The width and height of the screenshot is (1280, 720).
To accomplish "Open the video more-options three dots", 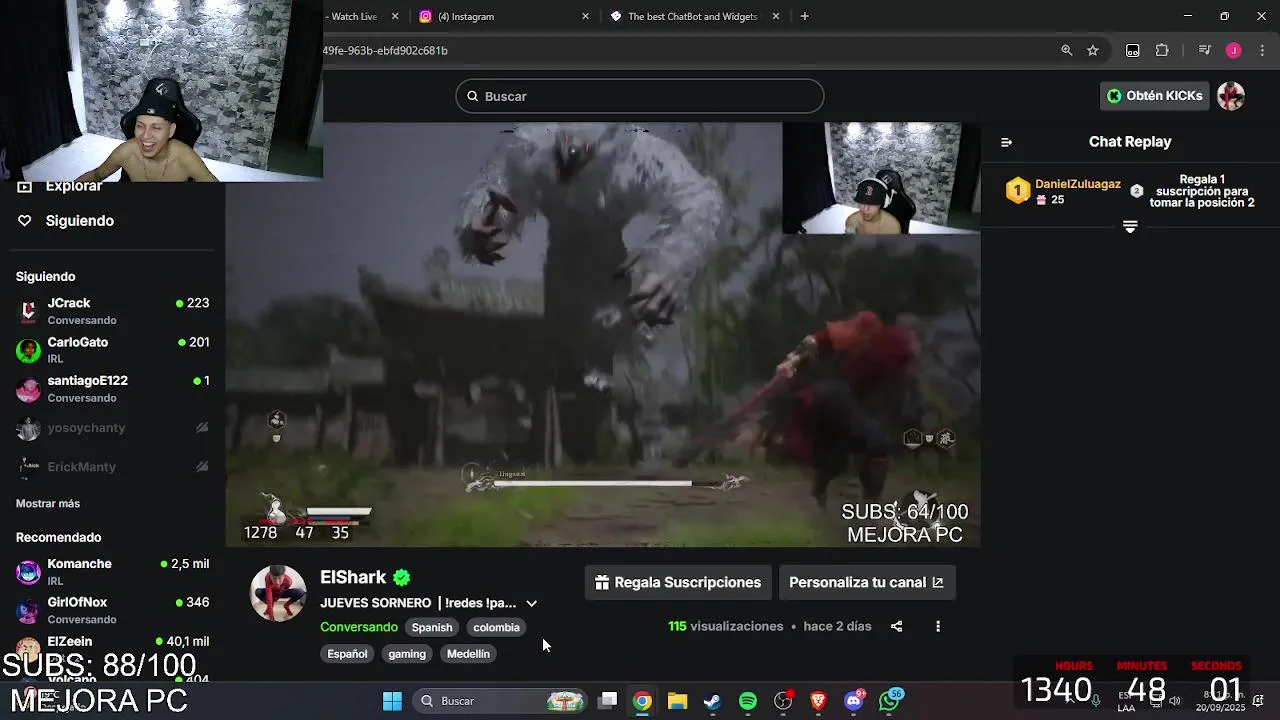I will tap(937, 626).
